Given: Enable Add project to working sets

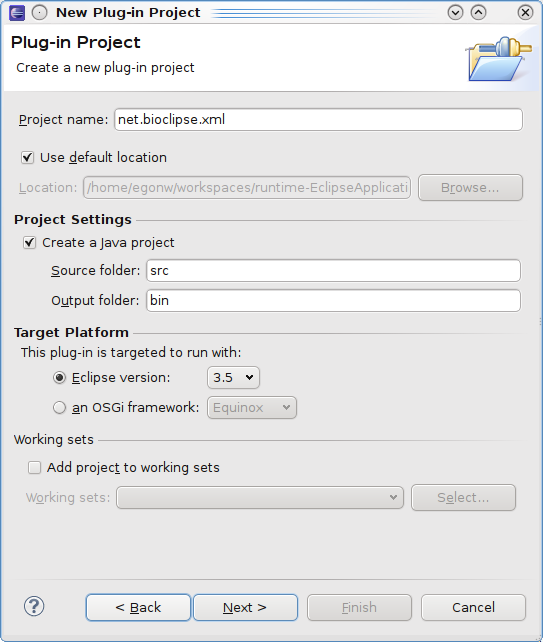Looking at the screenshot, I should tap(34, 467).
